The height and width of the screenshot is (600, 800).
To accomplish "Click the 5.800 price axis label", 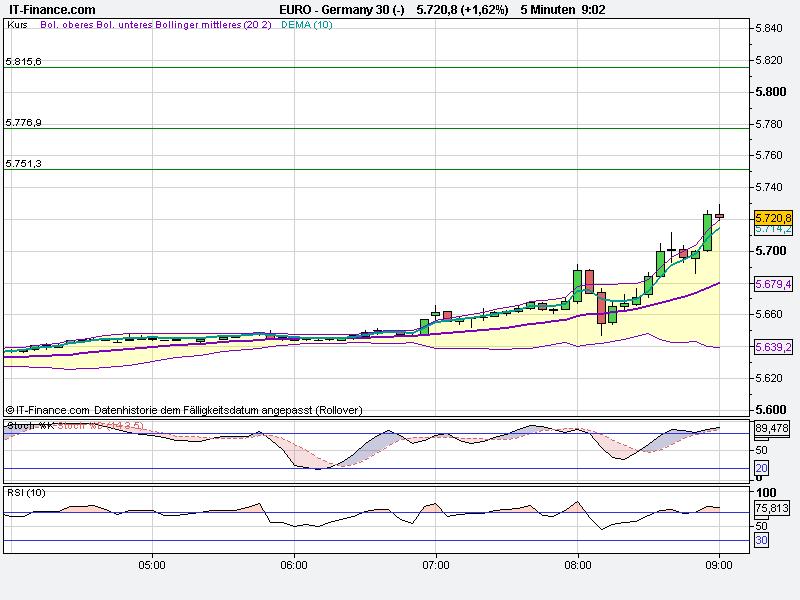I will (771, 92).
